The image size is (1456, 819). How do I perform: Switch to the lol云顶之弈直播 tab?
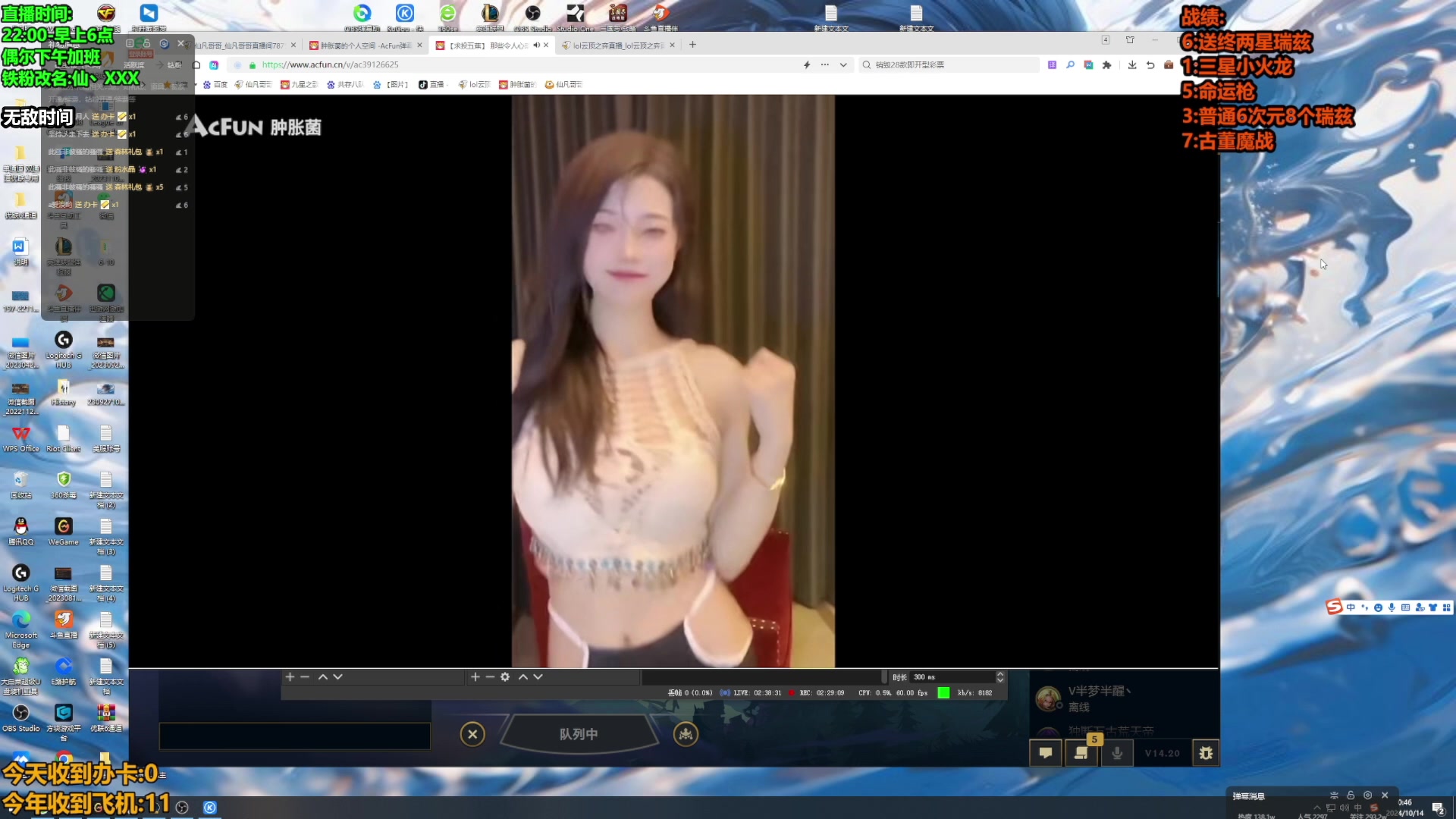click(x=618, y=45)
